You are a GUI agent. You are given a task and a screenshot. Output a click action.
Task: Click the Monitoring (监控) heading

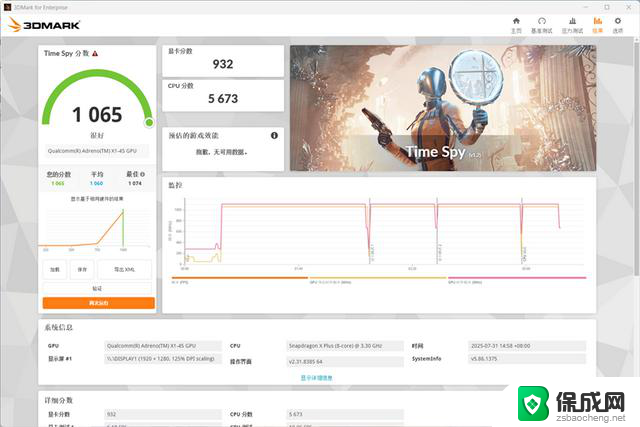pos(175,185)
